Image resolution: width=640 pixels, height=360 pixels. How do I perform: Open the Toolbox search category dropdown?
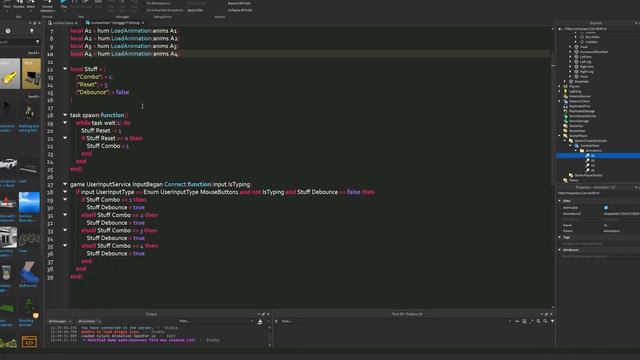pos(38,42)
